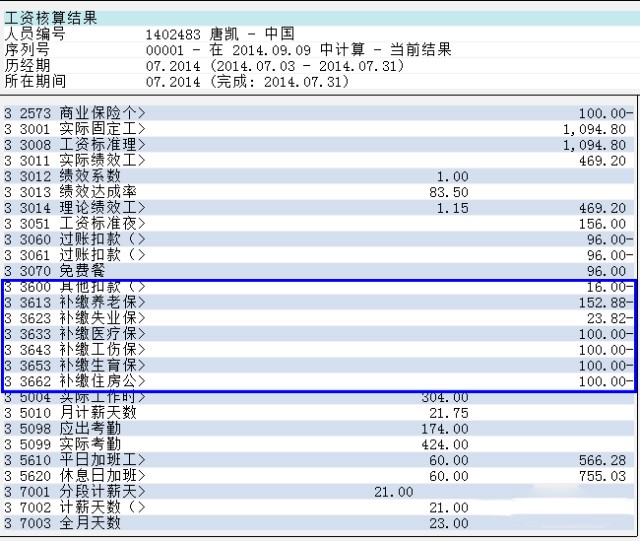This screenshot has height=541, width=640.
Task: Select row 2573 商业保险个
Action: [102, 113]
